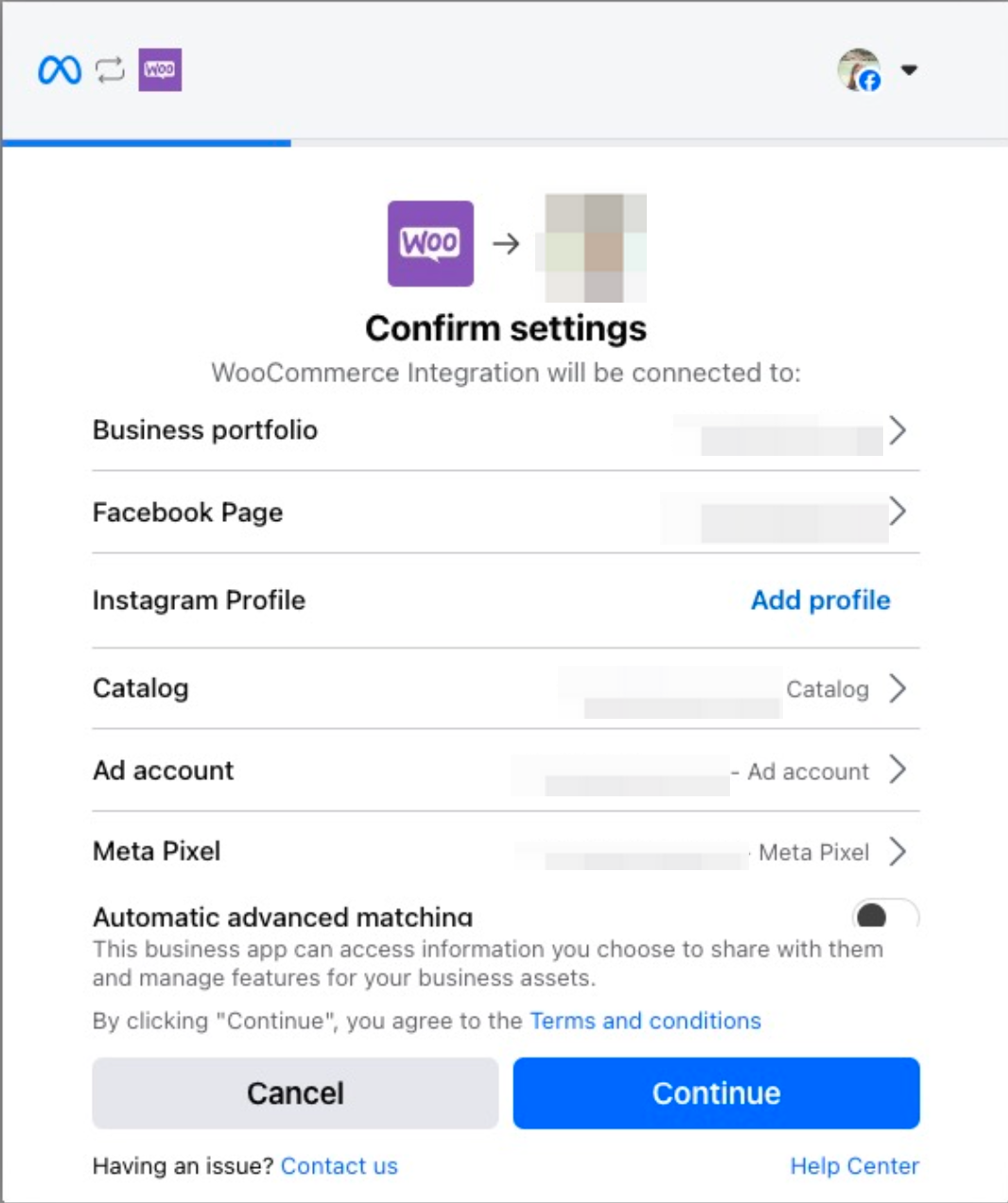Open the Terms and conditions link
1008x1203 pixels.
point(646,1020)
